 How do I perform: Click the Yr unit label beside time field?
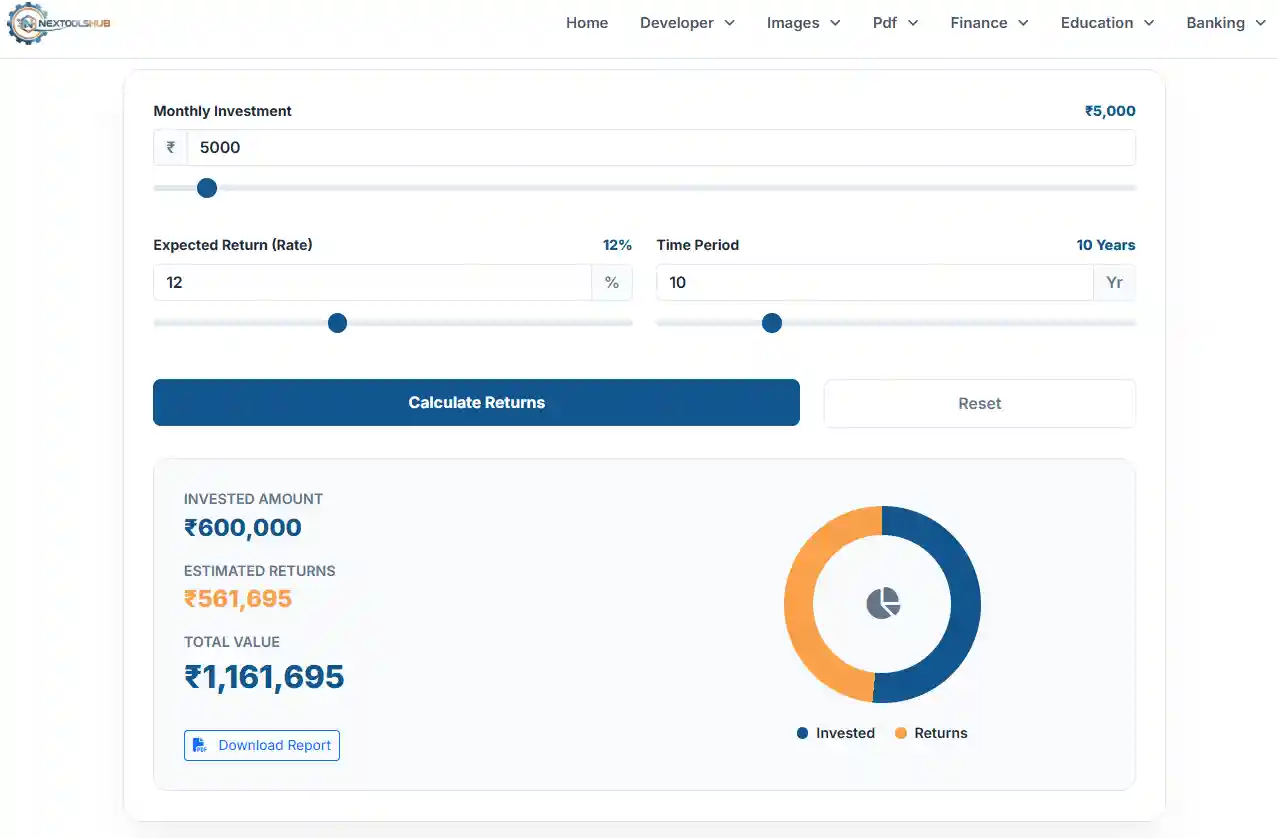click(1114, 283)
